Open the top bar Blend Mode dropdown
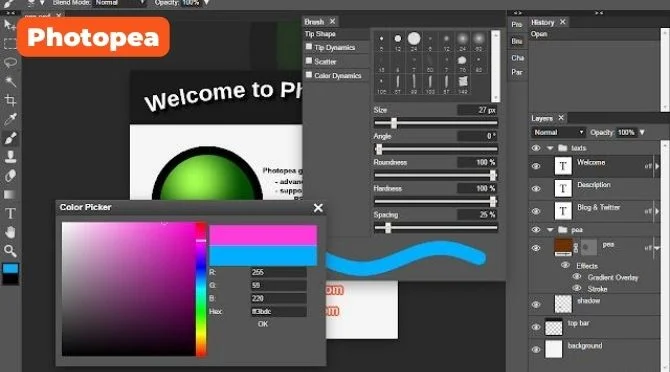 pyautogui.click(x=120, y=3)
